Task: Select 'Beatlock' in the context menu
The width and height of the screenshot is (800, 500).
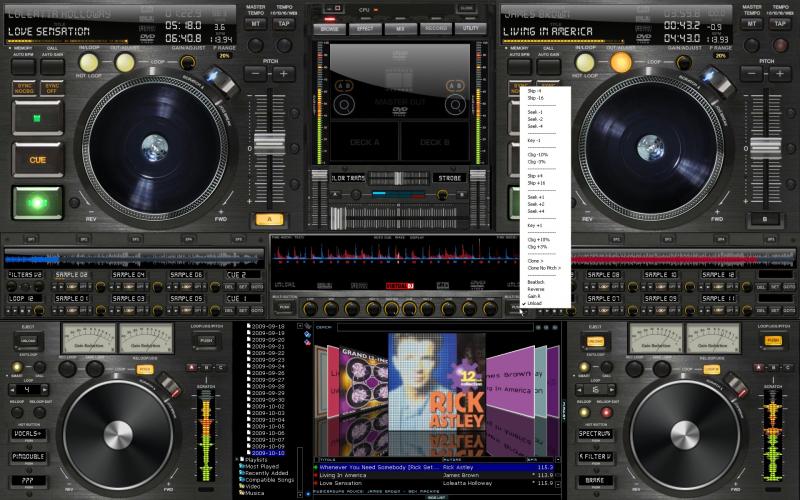Action: pos(535,282)
